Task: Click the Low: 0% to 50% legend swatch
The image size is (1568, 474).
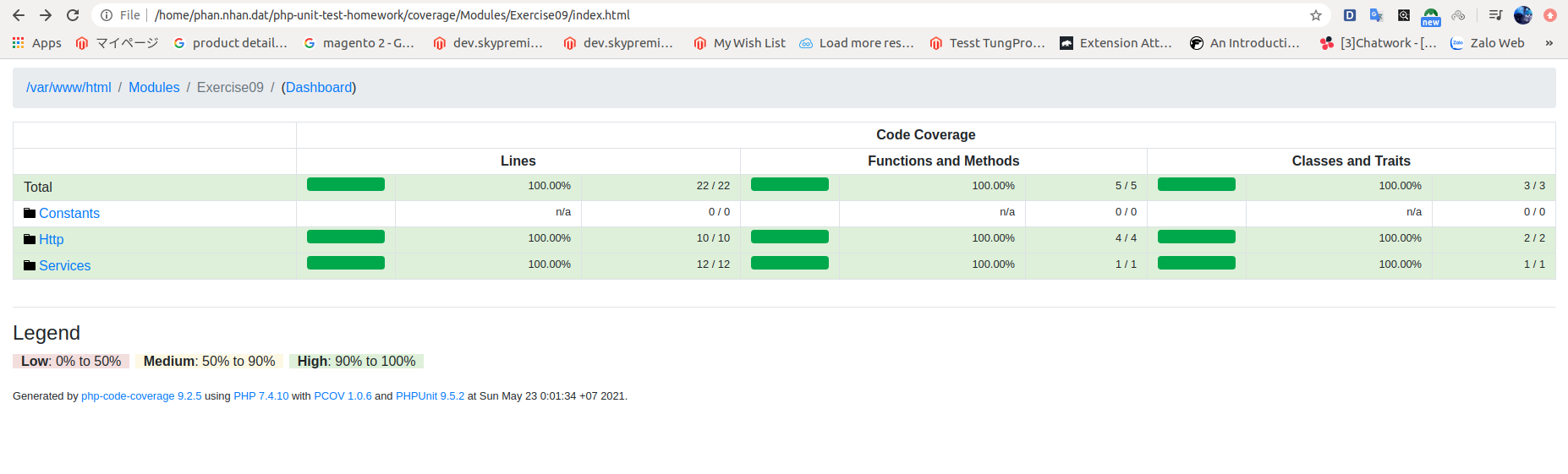Action: click(x=71, y=362)
